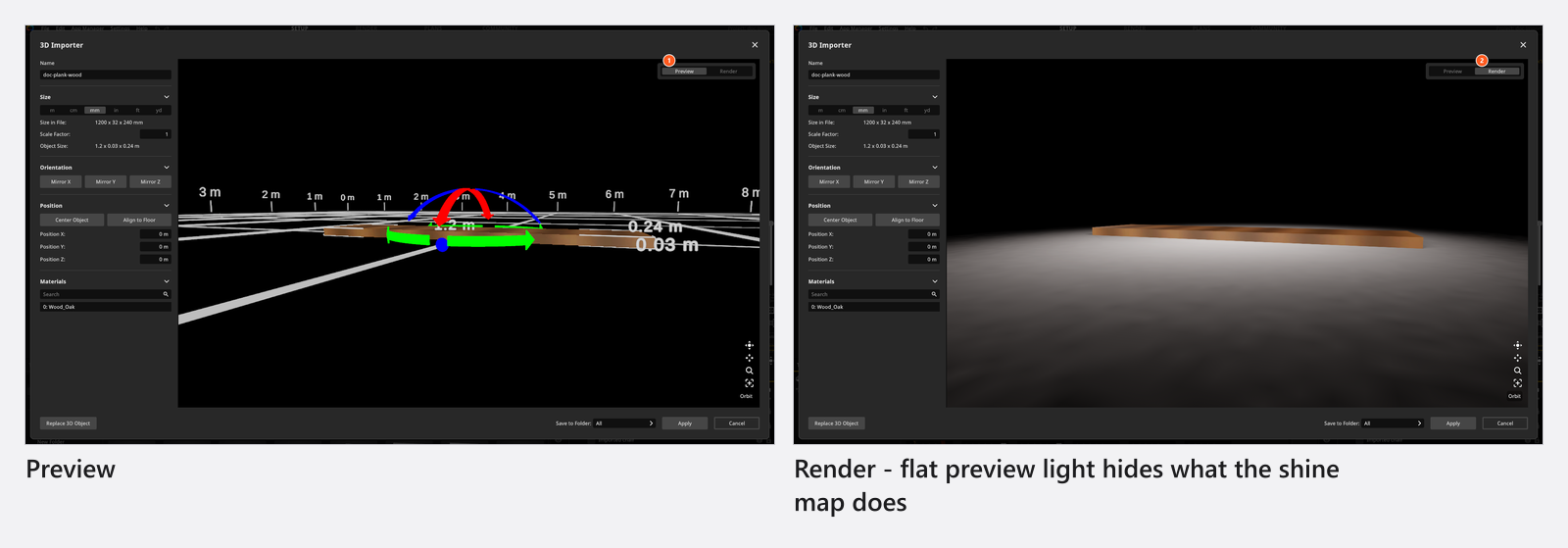The image size is (1568, 548).
Task: Click the blue dot gizmo handle
Action: click(x=442, y=245)
